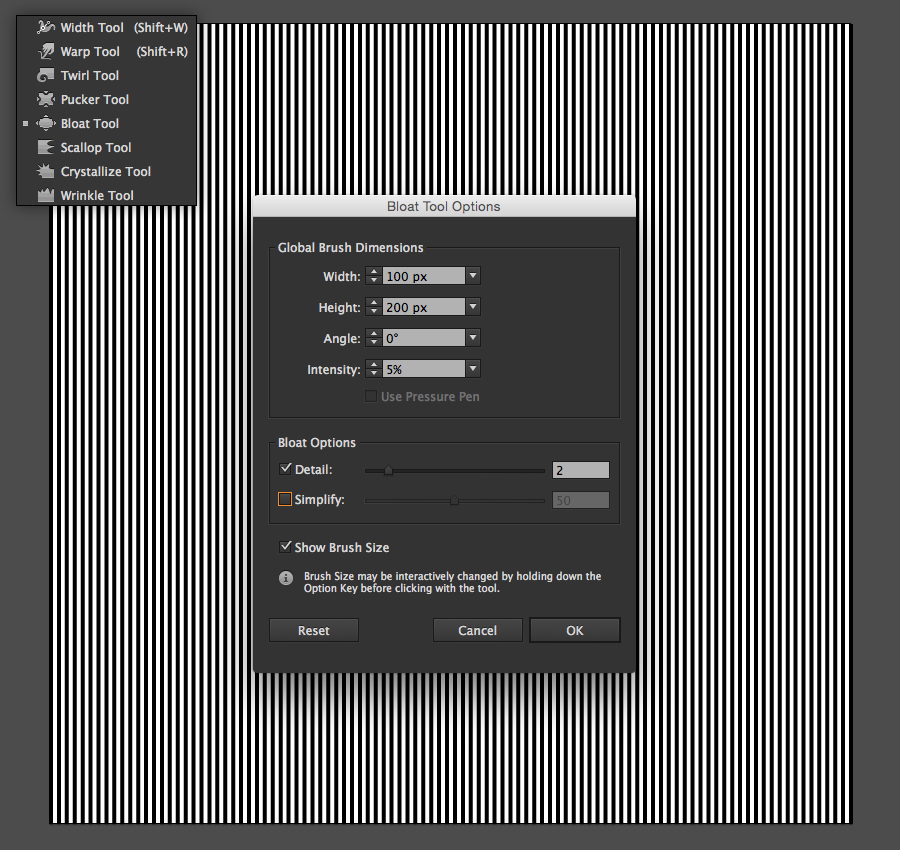The image size is (900, 850).
Task: Confirm settings with the OK button
Action: 575,630
